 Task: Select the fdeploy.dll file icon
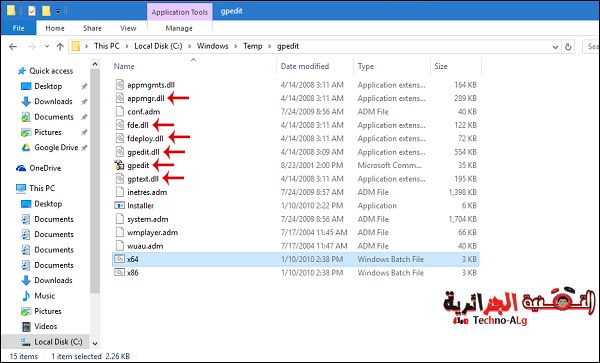pyautogui.click(x=120, y=138)
